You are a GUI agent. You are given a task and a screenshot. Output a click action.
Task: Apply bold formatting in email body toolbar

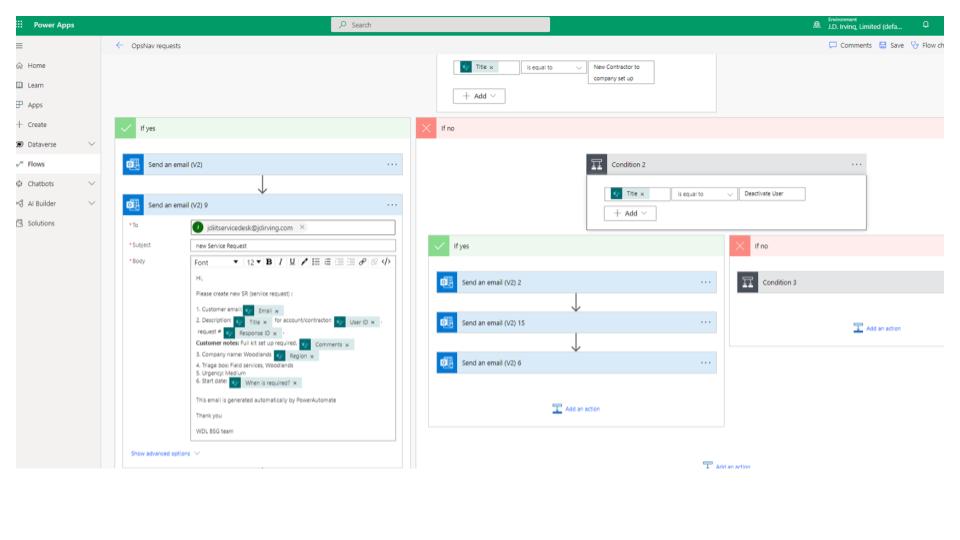point(269,262)
